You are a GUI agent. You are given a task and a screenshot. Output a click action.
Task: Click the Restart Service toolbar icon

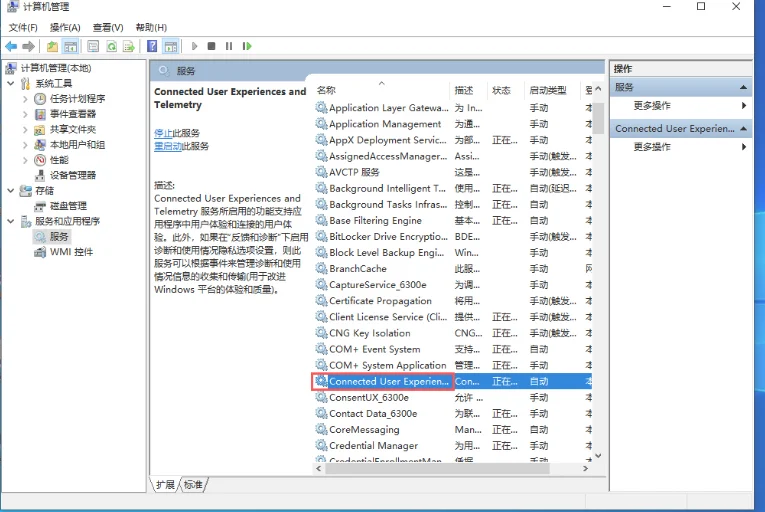[x=247, y=46]
